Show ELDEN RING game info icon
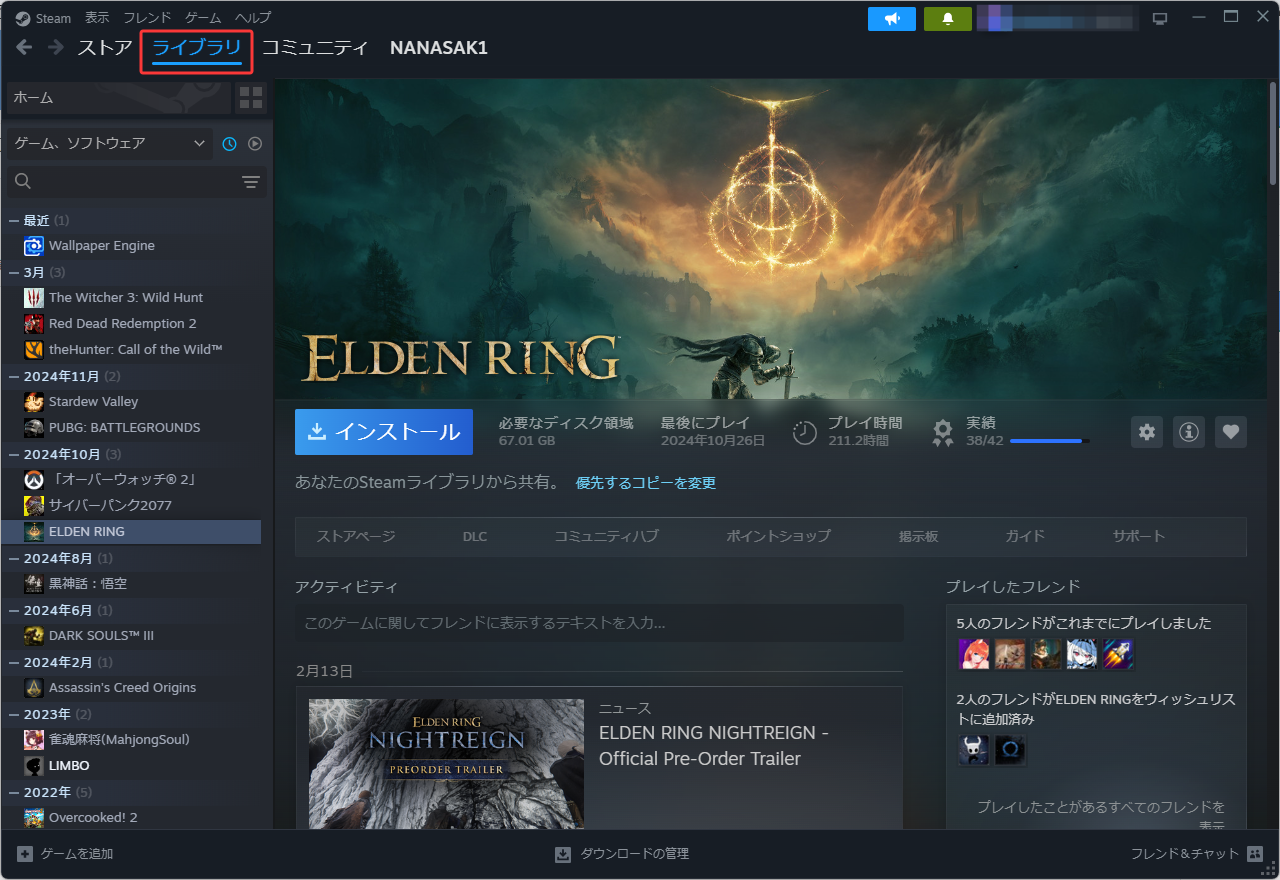 point(1189,432)
